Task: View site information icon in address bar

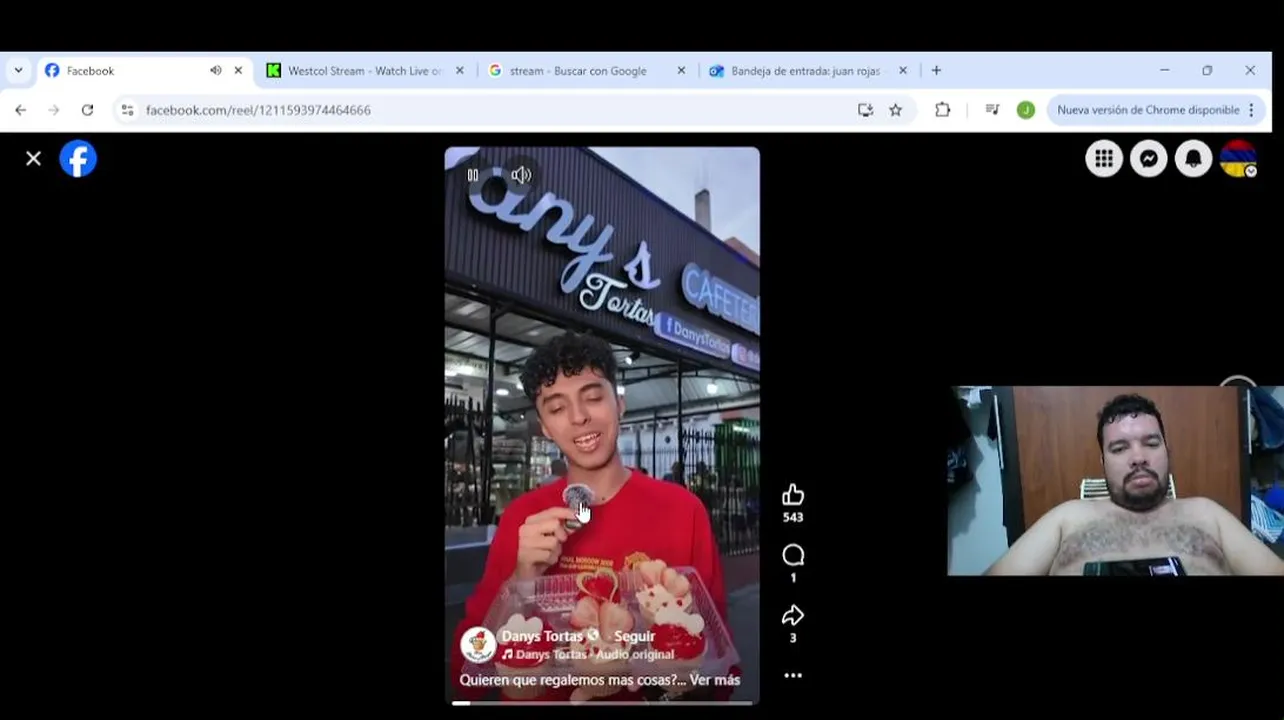Action: 127,110
